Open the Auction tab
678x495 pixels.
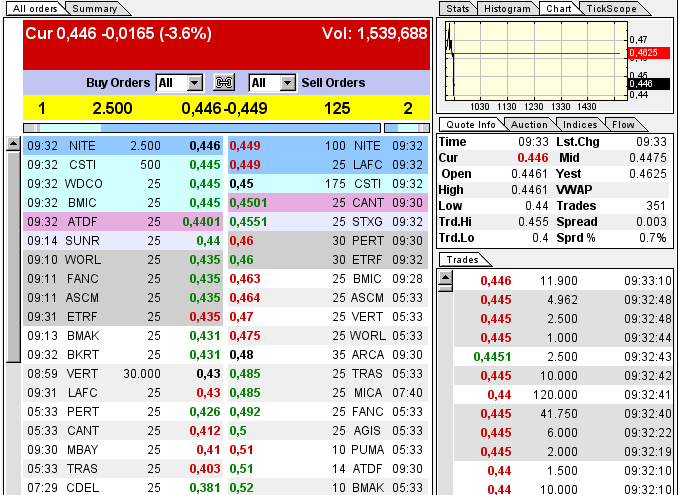[x=529, y=125]
